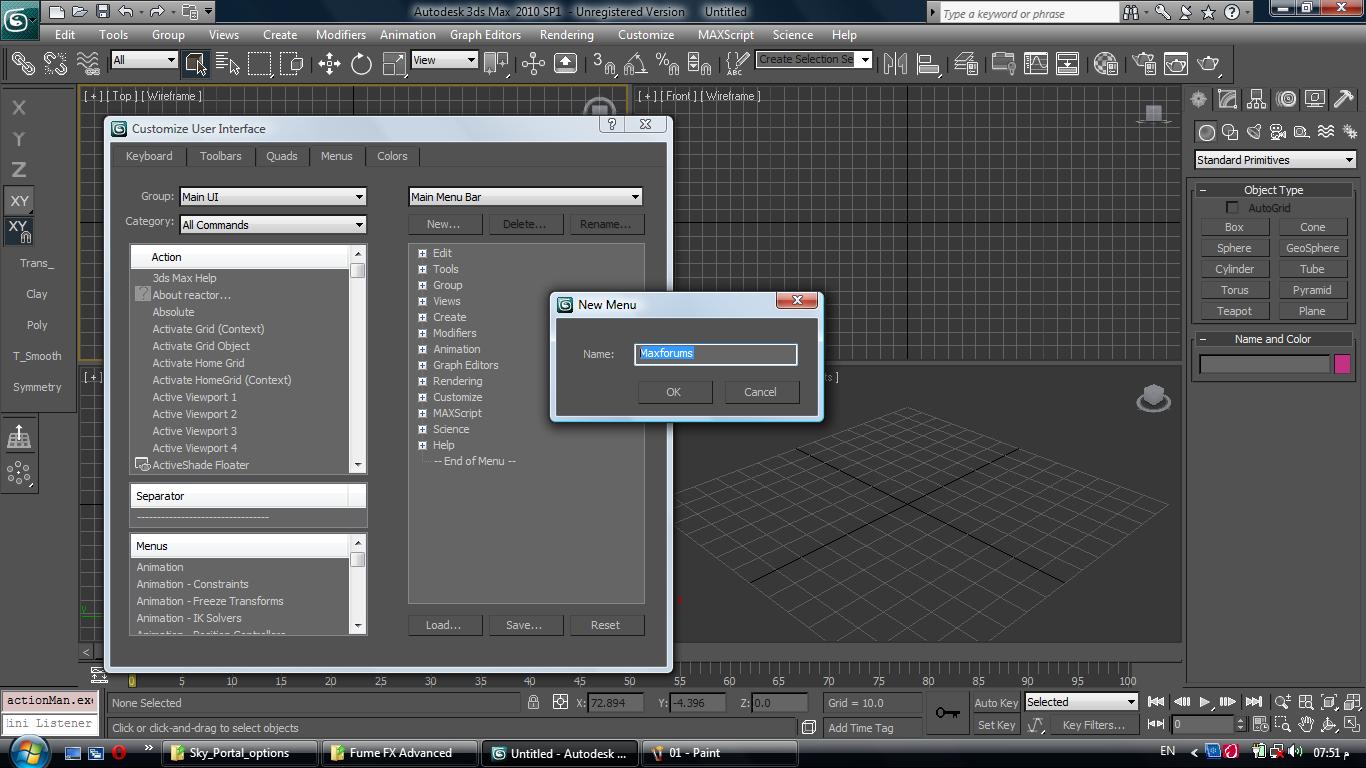Click the Align tool icon

pyautogui.click(x=928, y=64)
